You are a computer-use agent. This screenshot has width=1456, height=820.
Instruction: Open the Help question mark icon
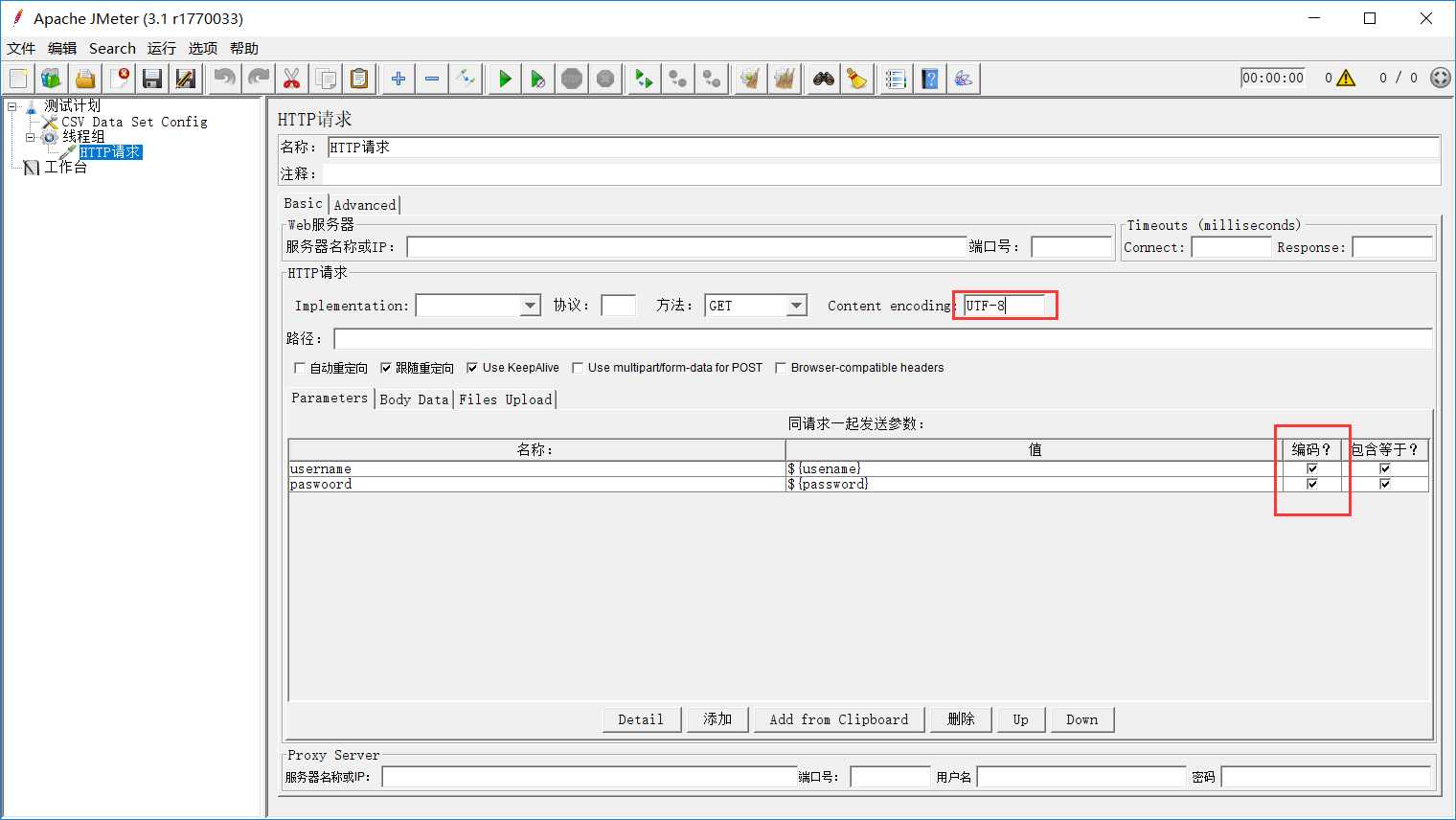(930, 79)
